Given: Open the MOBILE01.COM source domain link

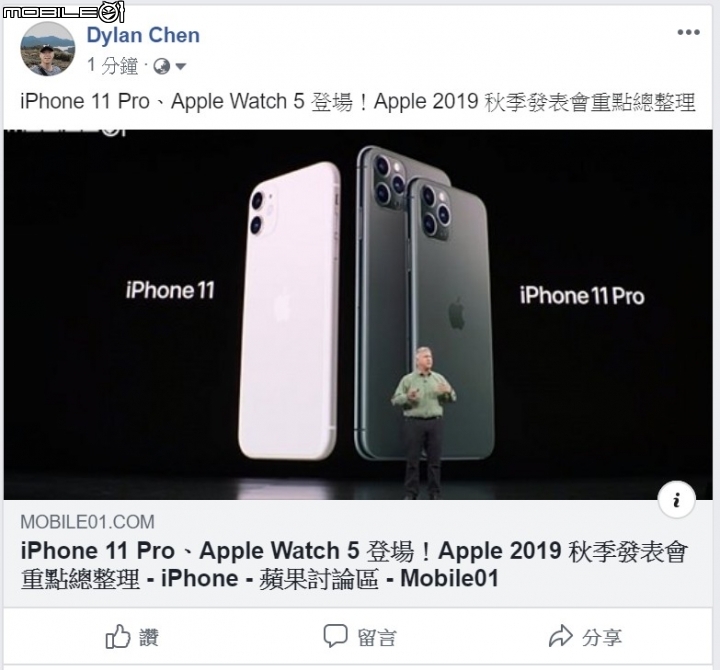Looking at the screenshot, I should [87, 522].
